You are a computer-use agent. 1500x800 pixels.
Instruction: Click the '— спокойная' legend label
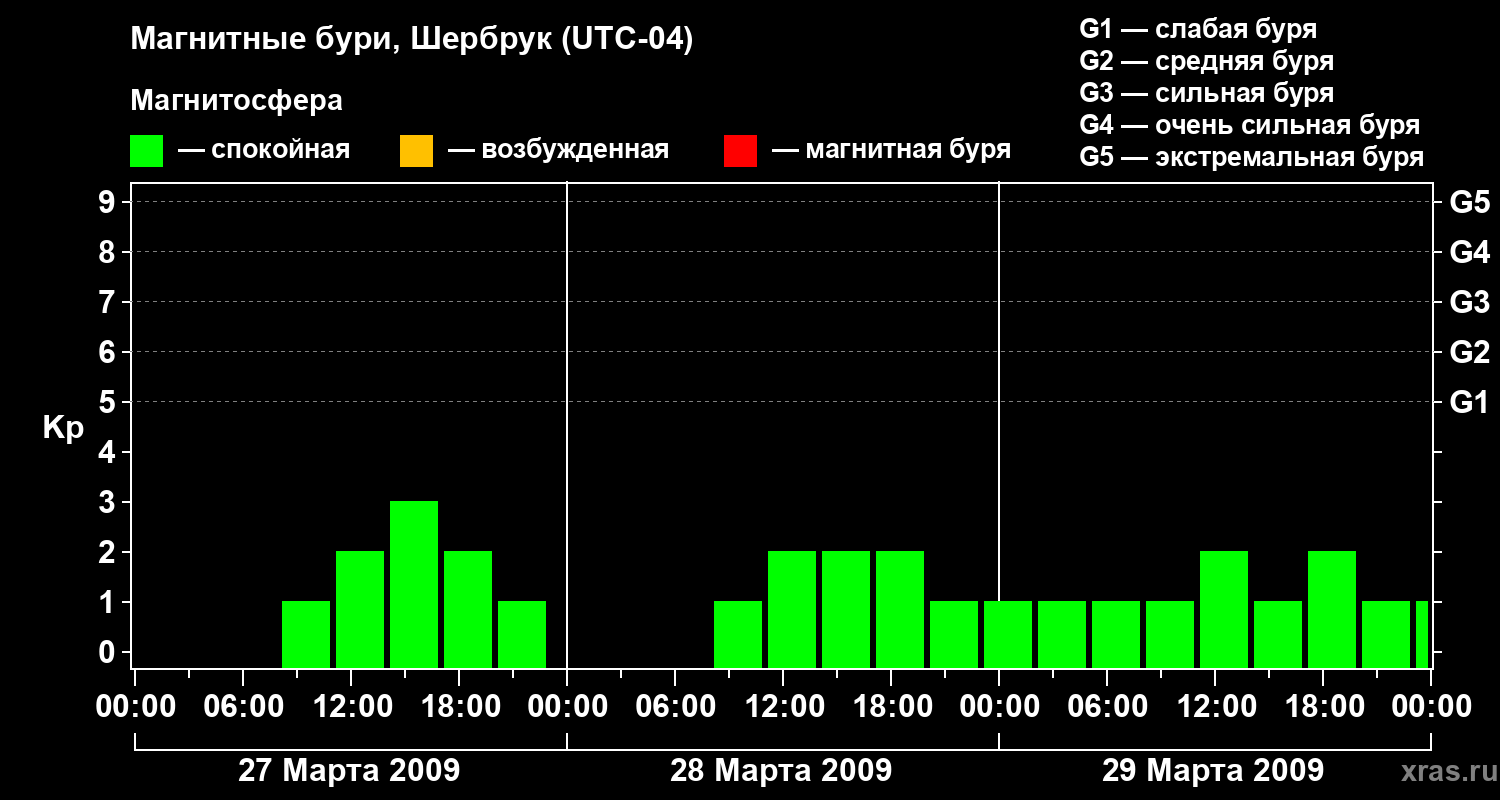coord(264,150)
